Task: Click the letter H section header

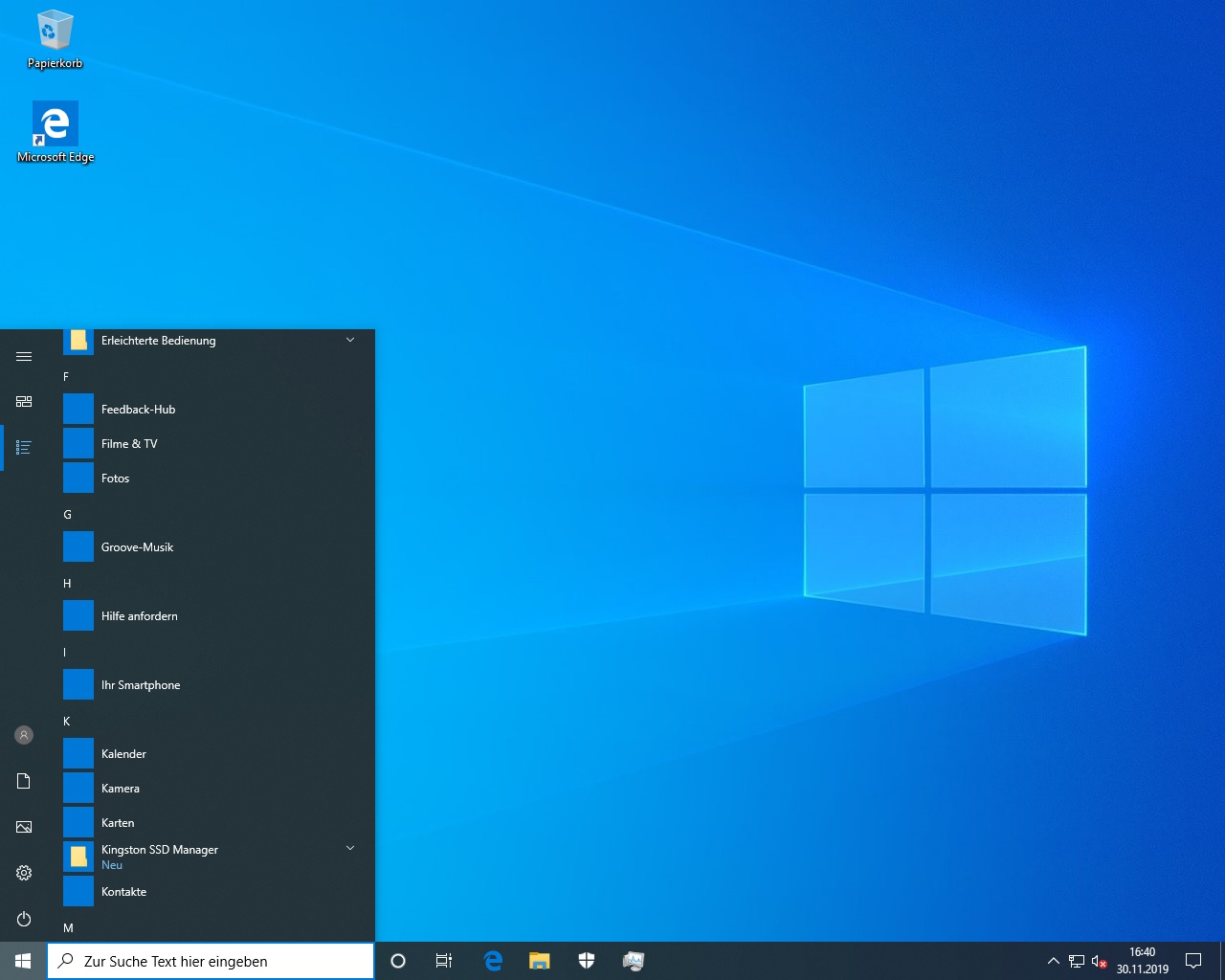Action: 67,584
